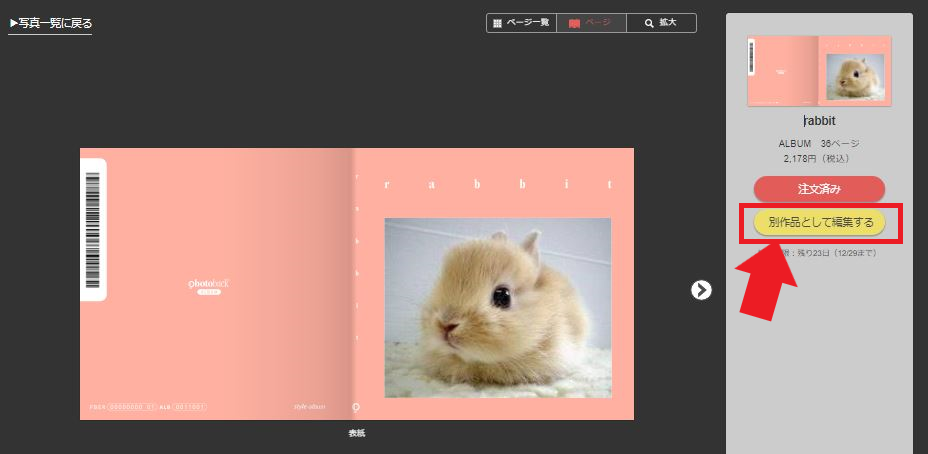The height and width of the screenshot is (454, 928).
Task: Go to next page with arrow button
Action: pos(701,290)
